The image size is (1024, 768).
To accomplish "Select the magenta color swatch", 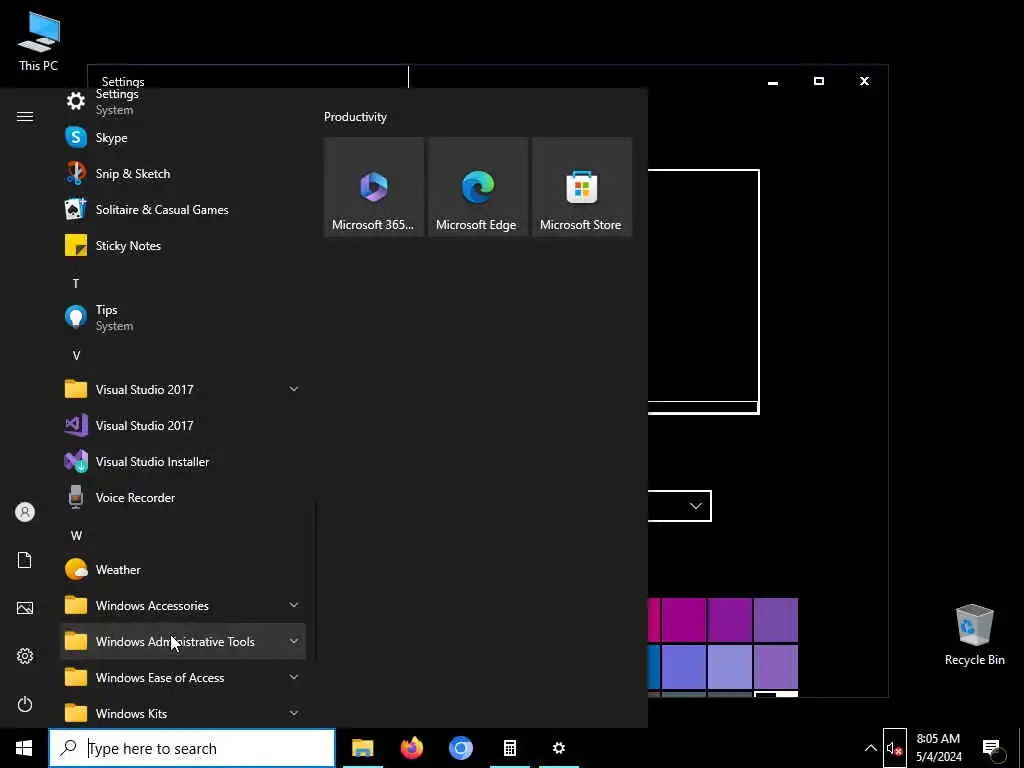I will tap(683, 620).
